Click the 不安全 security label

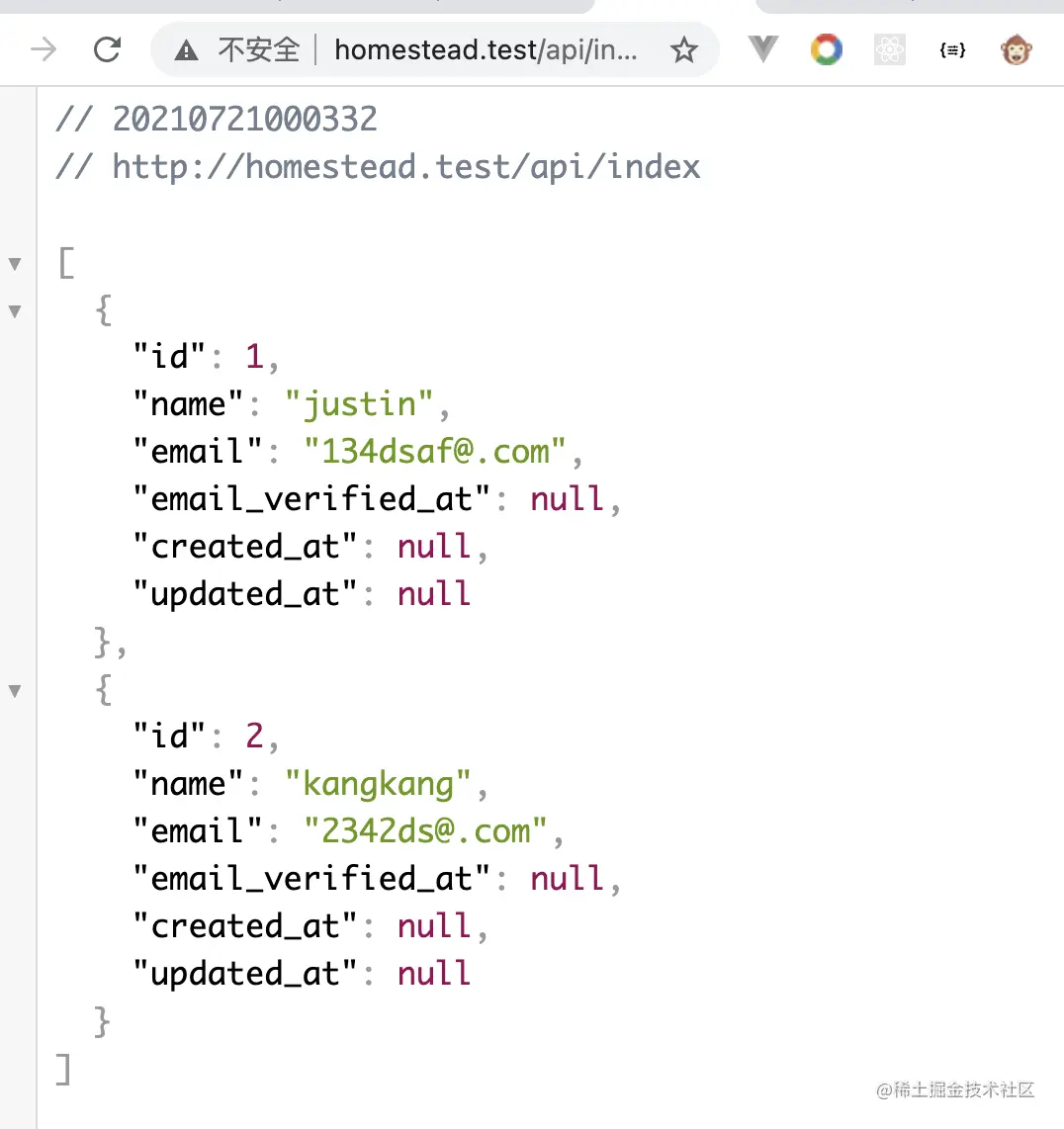click(x=259, y=50)
